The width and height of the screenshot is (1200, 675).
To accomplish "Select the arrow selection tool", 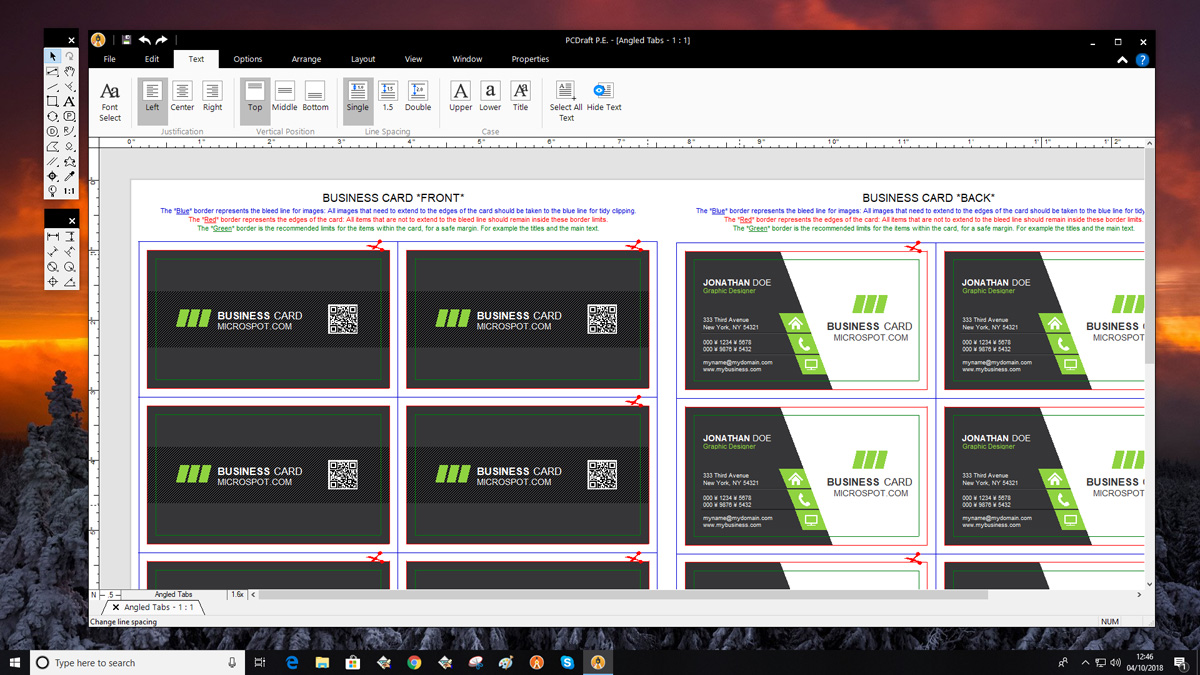I will [52, 56].
